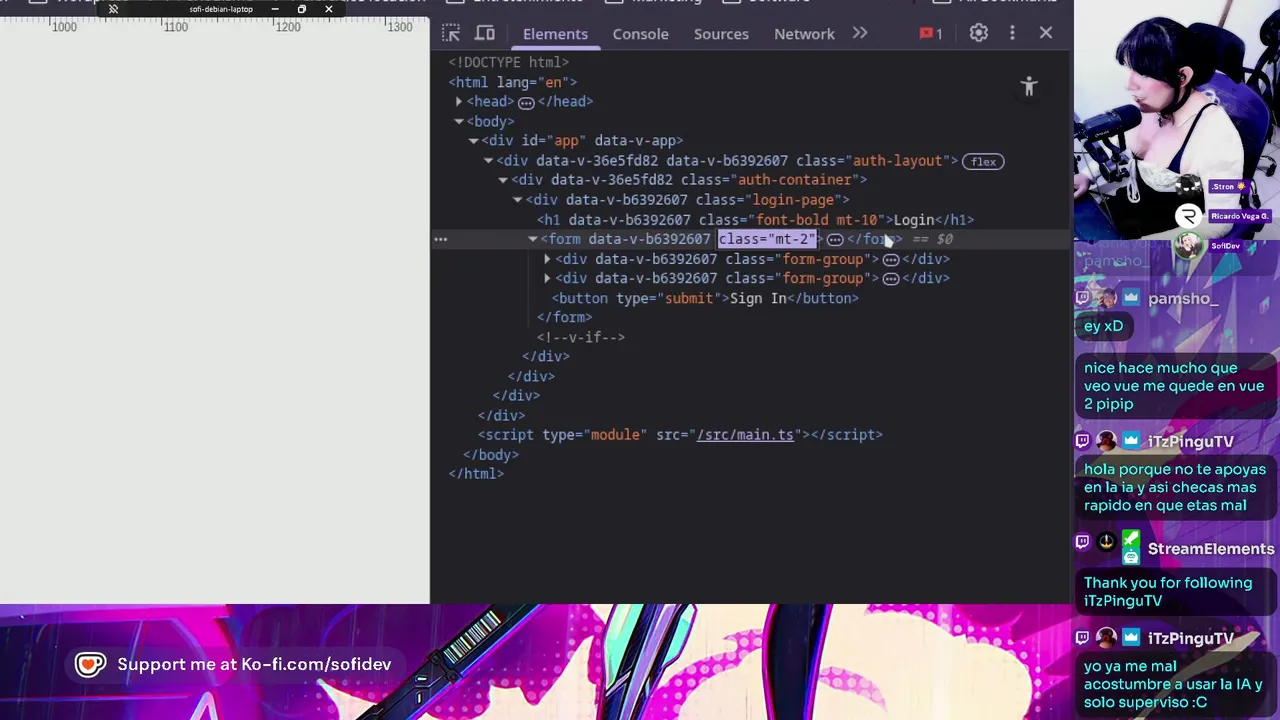Select the Sign In button element row
Screen dimensions: 1280x720
click(x=705, y=298)
